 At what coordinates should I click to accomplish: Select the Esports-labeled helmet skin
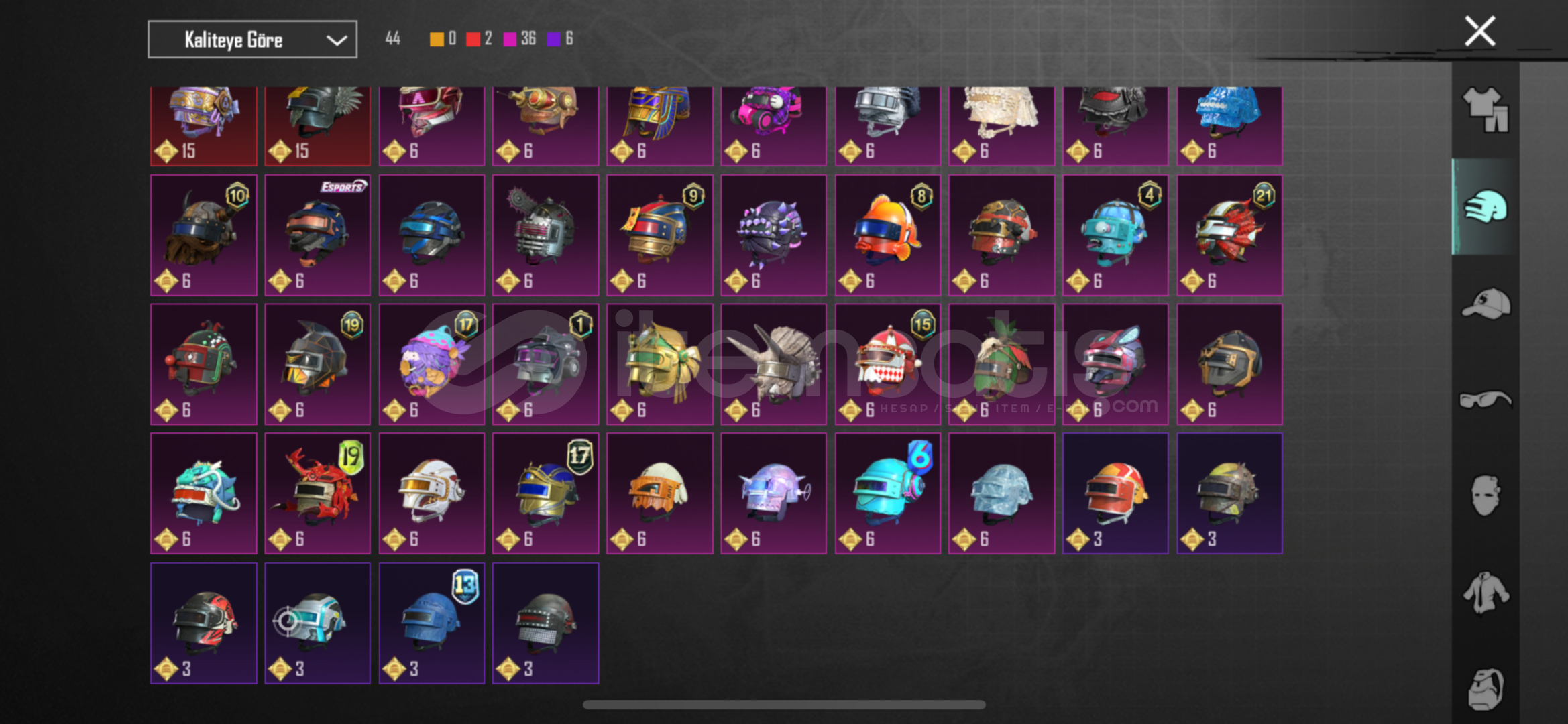click(x=317, y=235)
